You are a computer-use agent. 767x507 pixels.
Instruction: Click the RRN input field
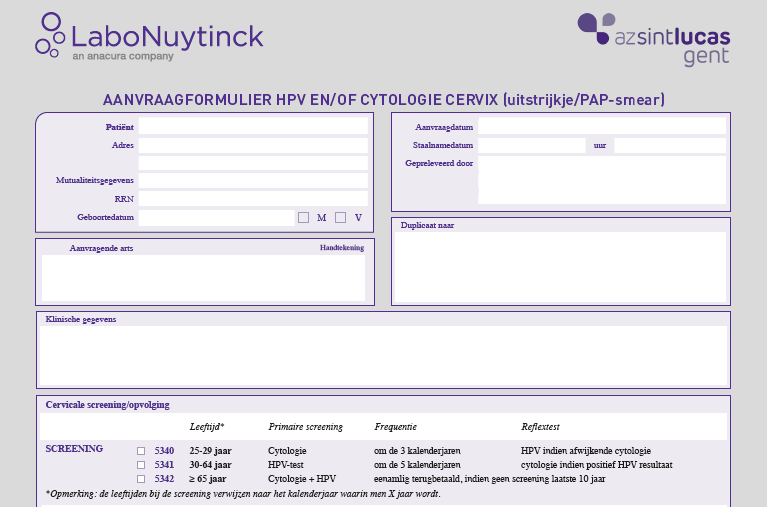(253, 199)
